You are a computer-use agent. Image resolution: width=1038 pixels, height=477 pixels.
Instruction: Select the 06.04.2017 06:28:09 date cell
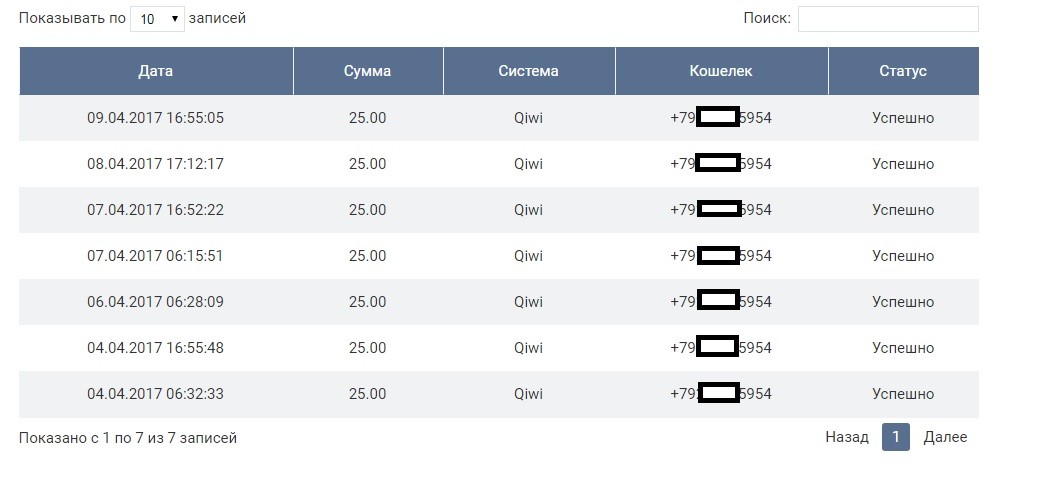pyautogui.click(x=156, y=302)
